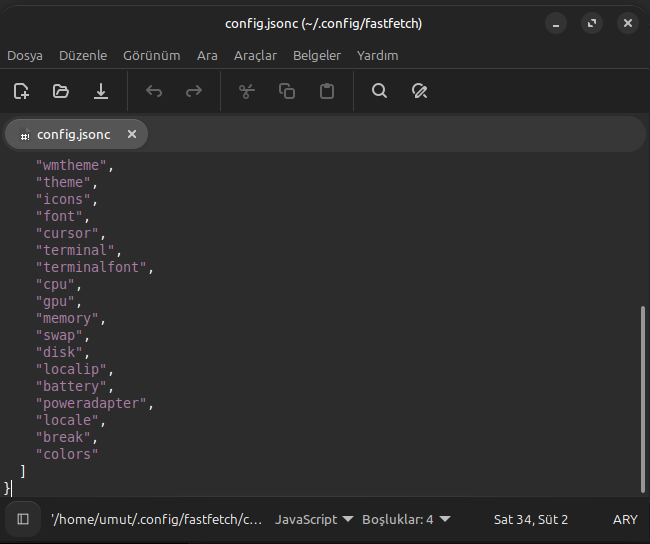Redo the edit with the forward arrow icon
650x544 pixels.
point(194,91)
